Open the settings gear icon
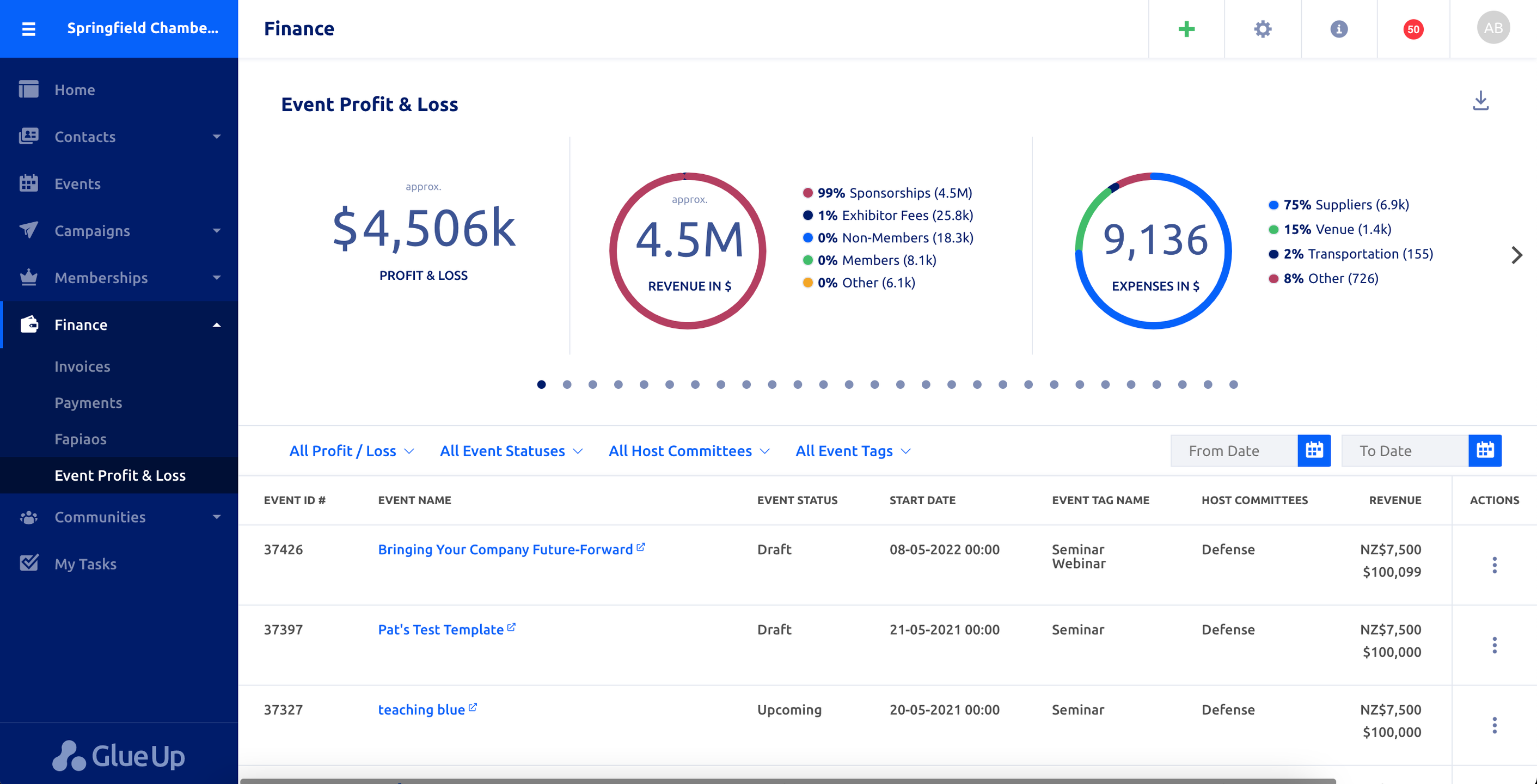This screenshot has height=784, width=1537. point(1263,29)
